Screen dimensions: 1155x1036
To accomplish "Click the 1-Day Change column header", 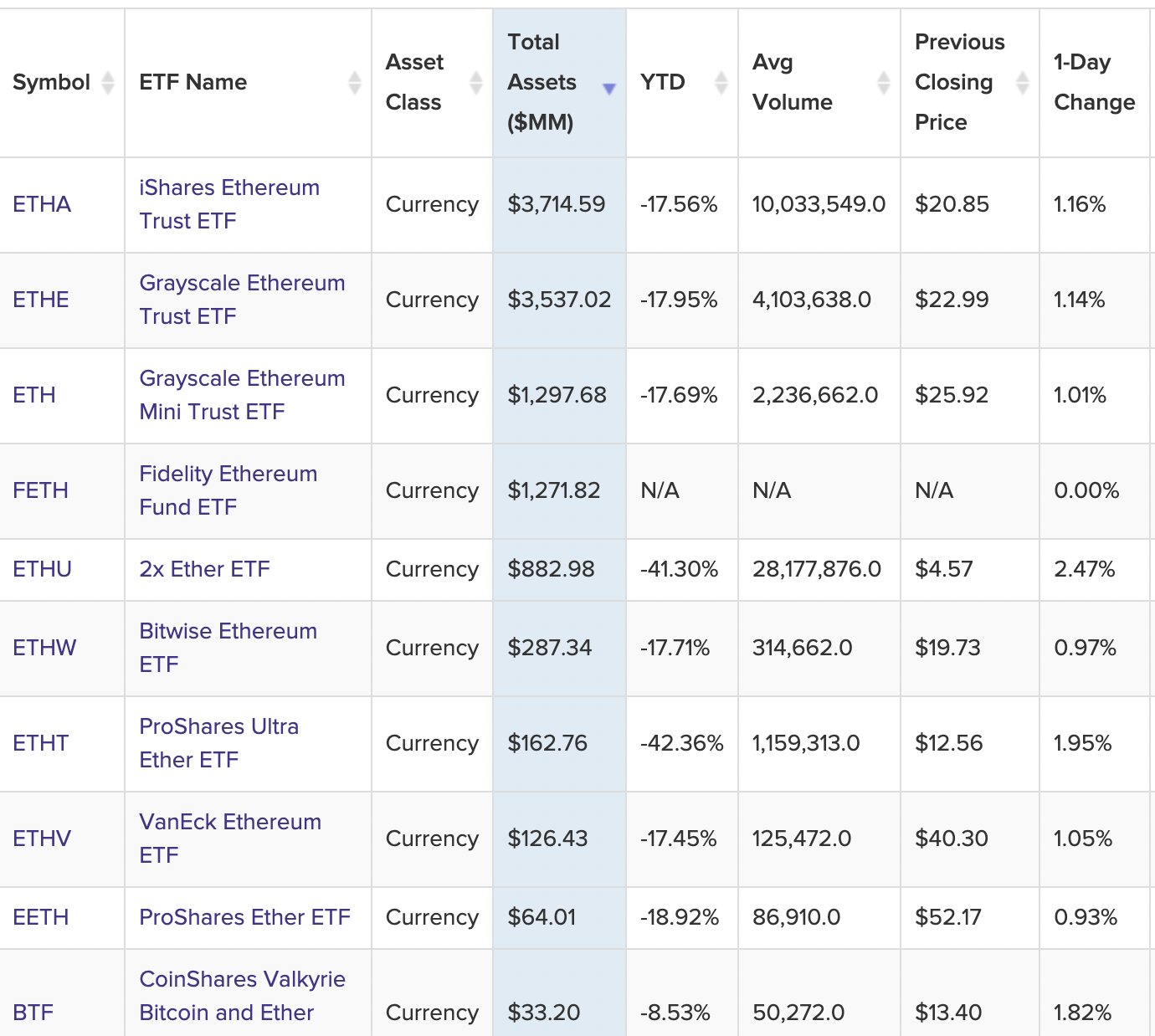I will (x=1093, y=83).
